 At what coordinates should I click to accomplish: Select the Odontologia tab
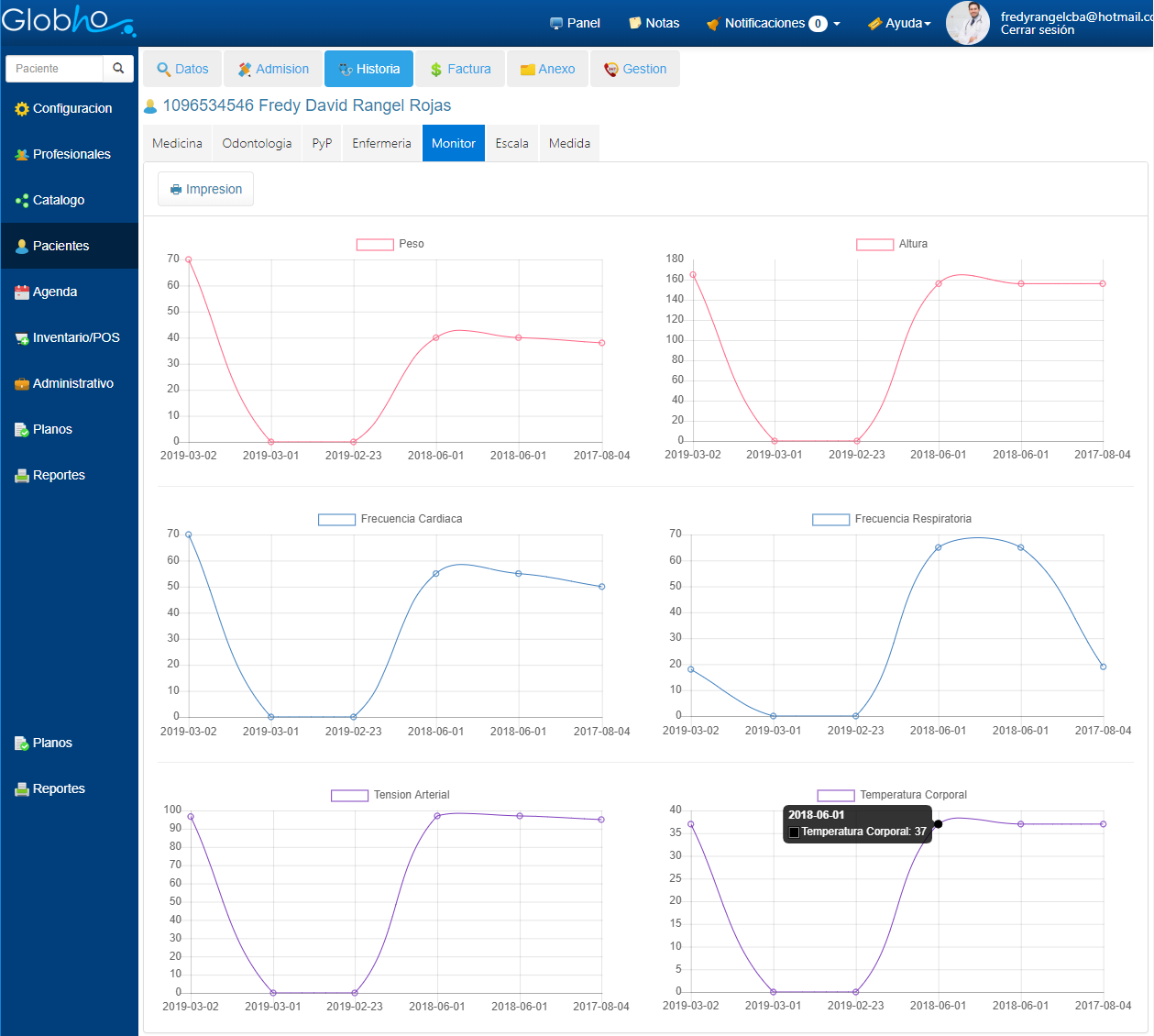(257, 144)
